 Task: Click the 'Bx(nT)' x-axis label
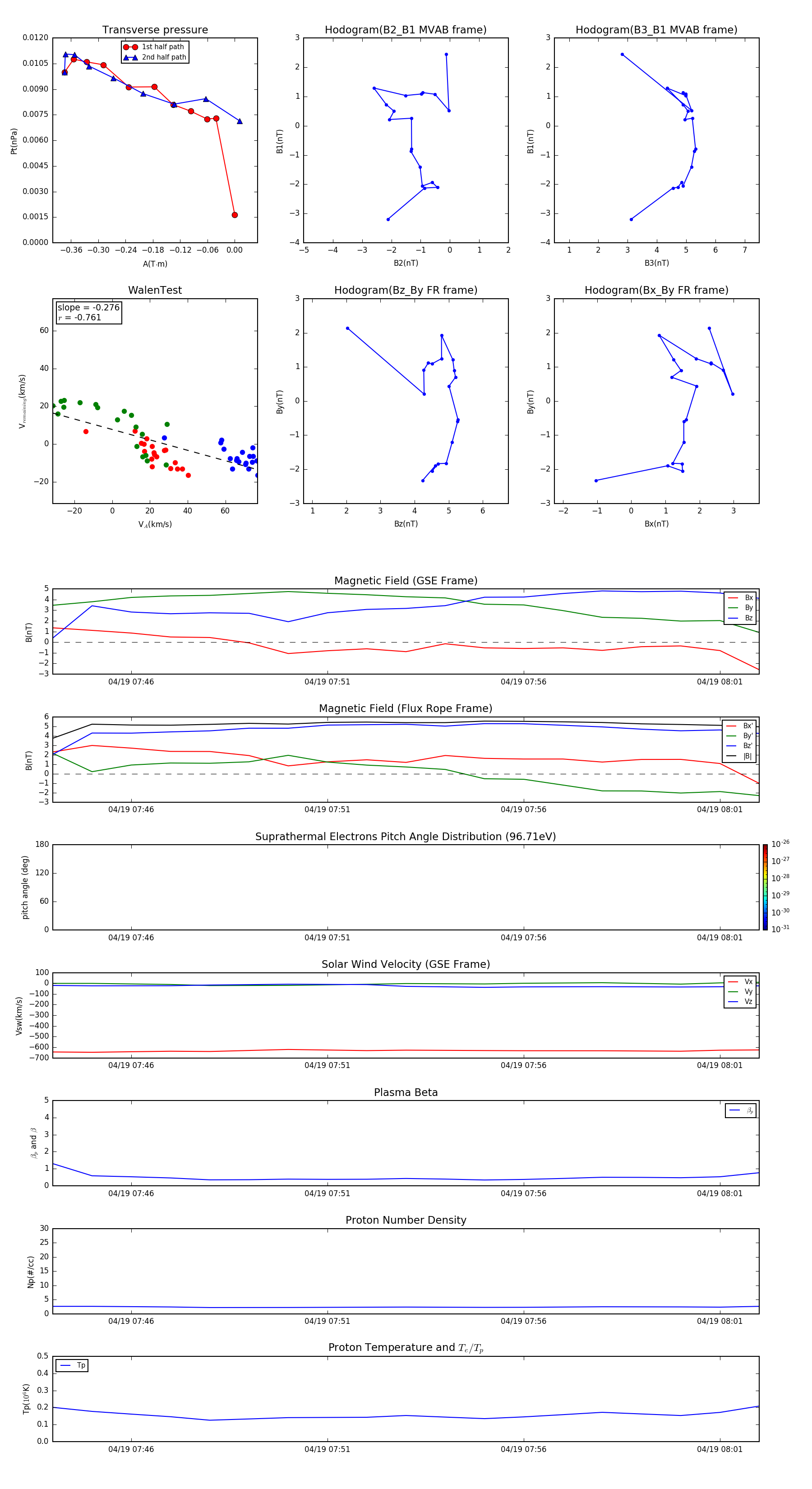point(656,524)
